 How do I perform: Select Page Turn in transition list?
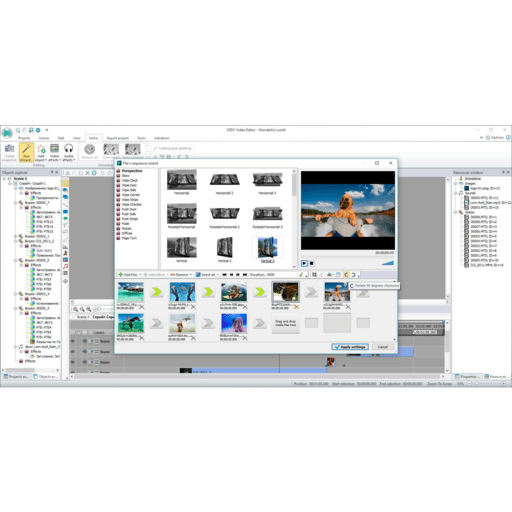(x=129, y=238)
